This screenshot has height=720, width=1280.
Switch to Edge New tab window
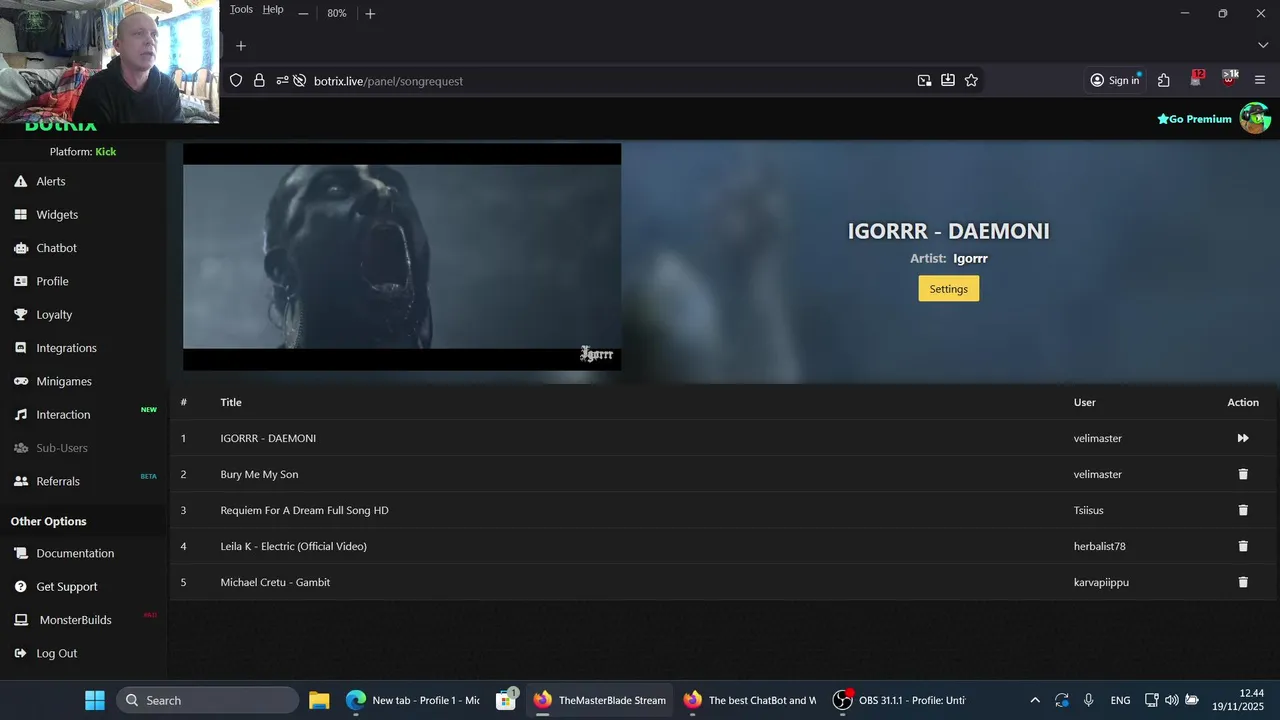(413, 700)
